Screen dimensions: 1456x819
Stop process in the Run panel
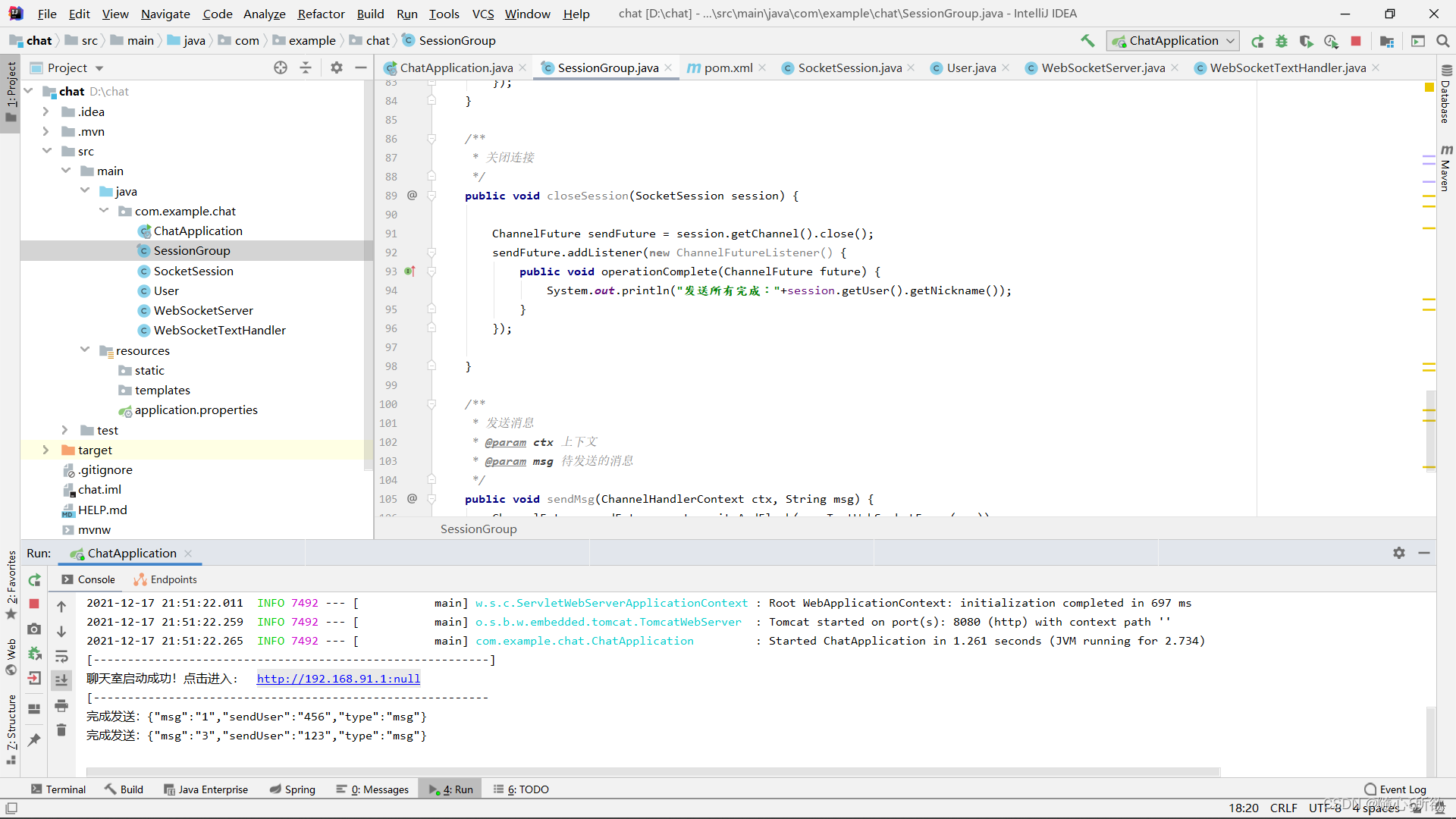point(34,604)
